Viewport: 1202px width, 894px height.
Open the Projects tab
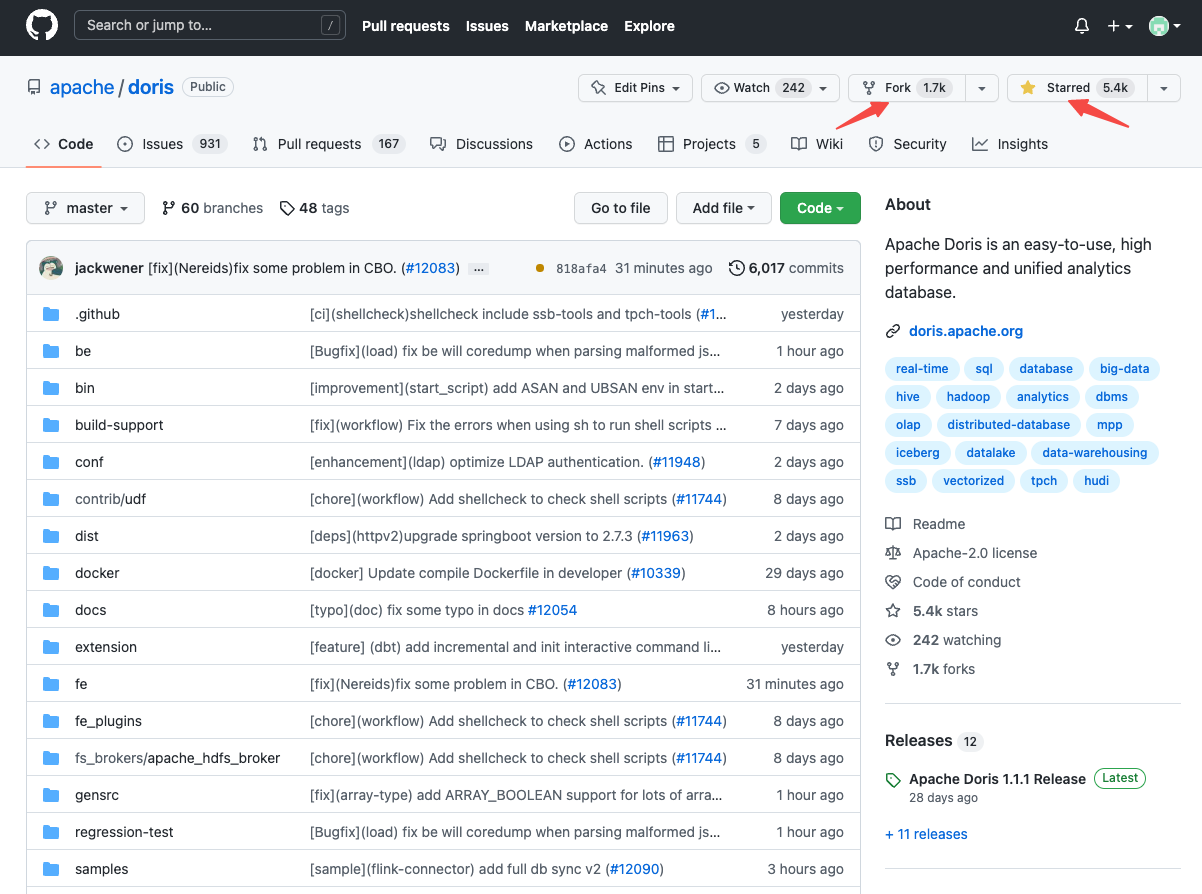(x=711, y=144)
